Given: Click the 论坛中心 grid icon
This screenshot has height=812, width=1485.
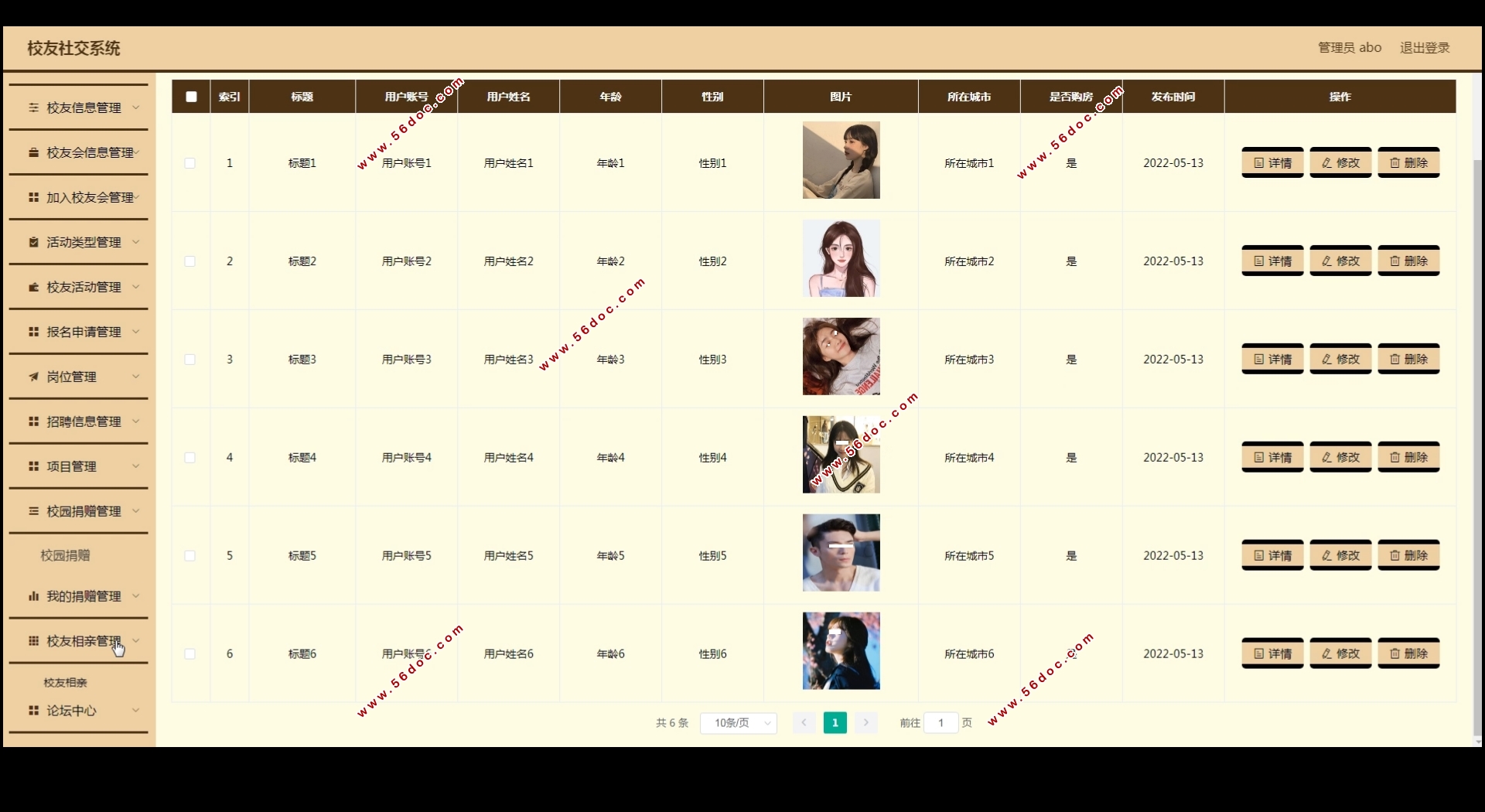Looking at the screenshot, I should coord(33,711).
